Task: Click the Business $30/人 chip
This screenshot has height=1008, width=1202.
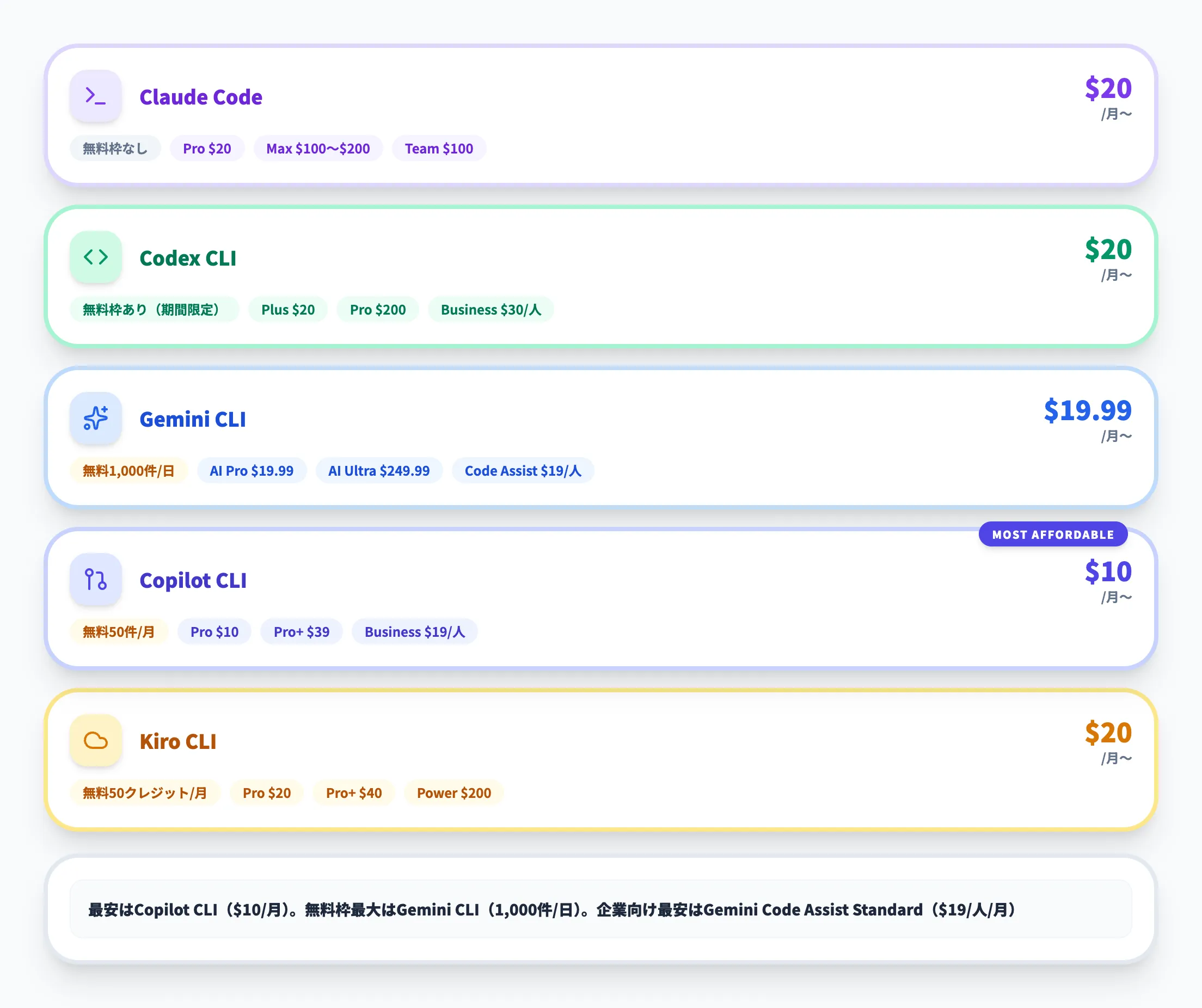Action: (490, 310)
